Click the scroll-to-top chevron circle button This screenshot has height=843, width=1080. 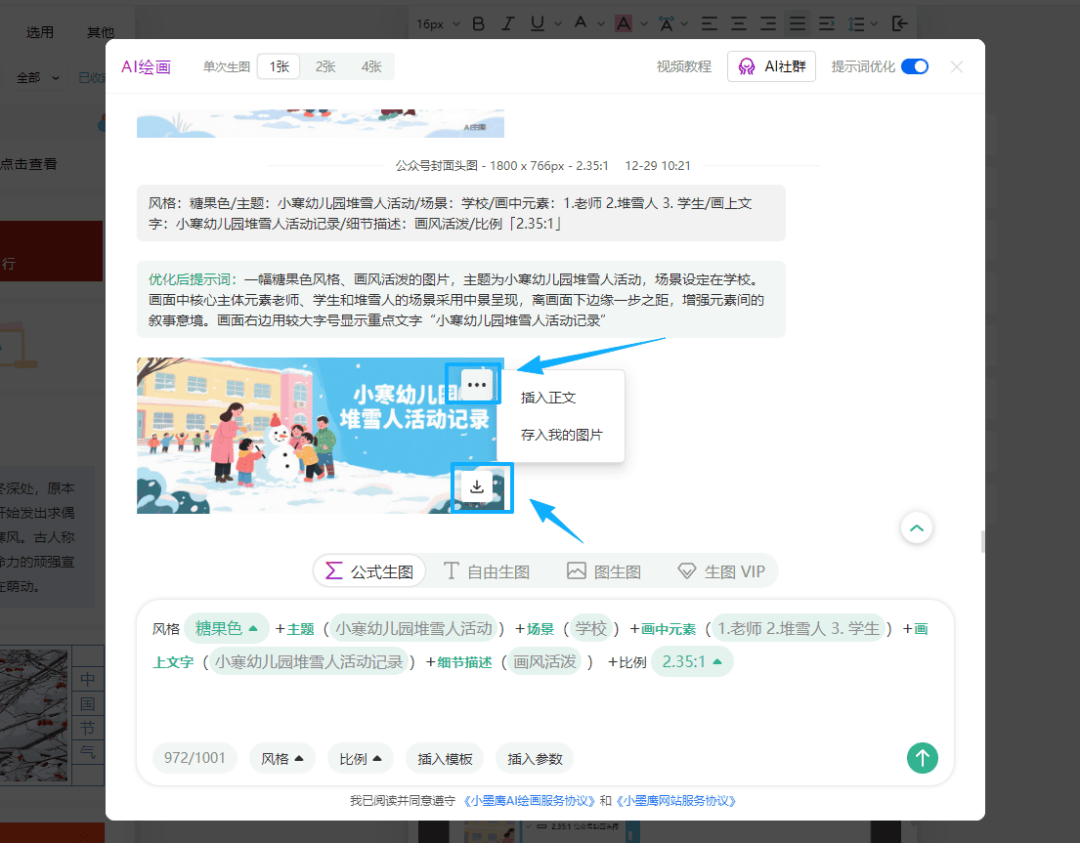click(x=916, y=527)
